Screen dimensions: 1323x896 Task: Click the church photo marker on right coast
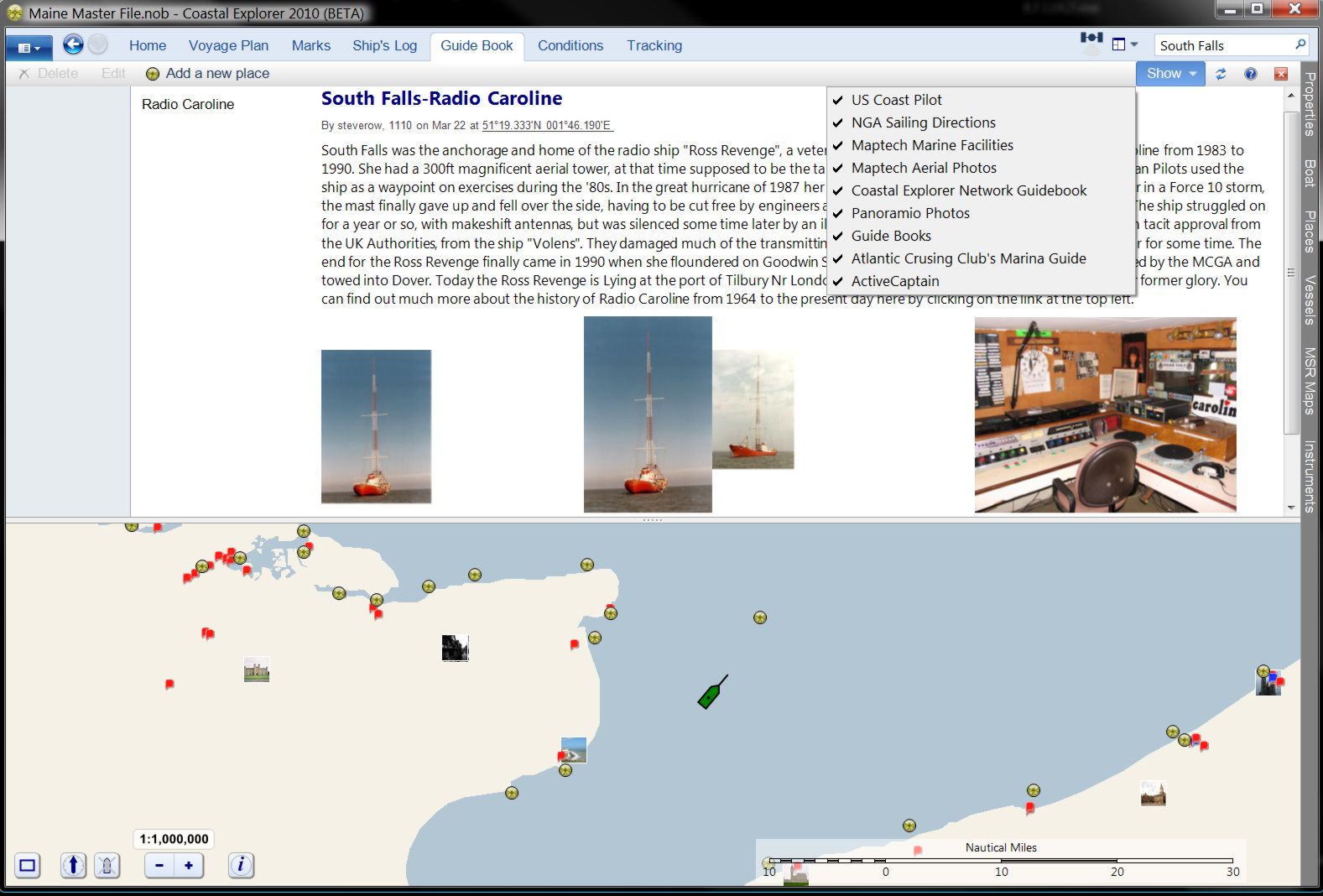(x=1154, y=793)
